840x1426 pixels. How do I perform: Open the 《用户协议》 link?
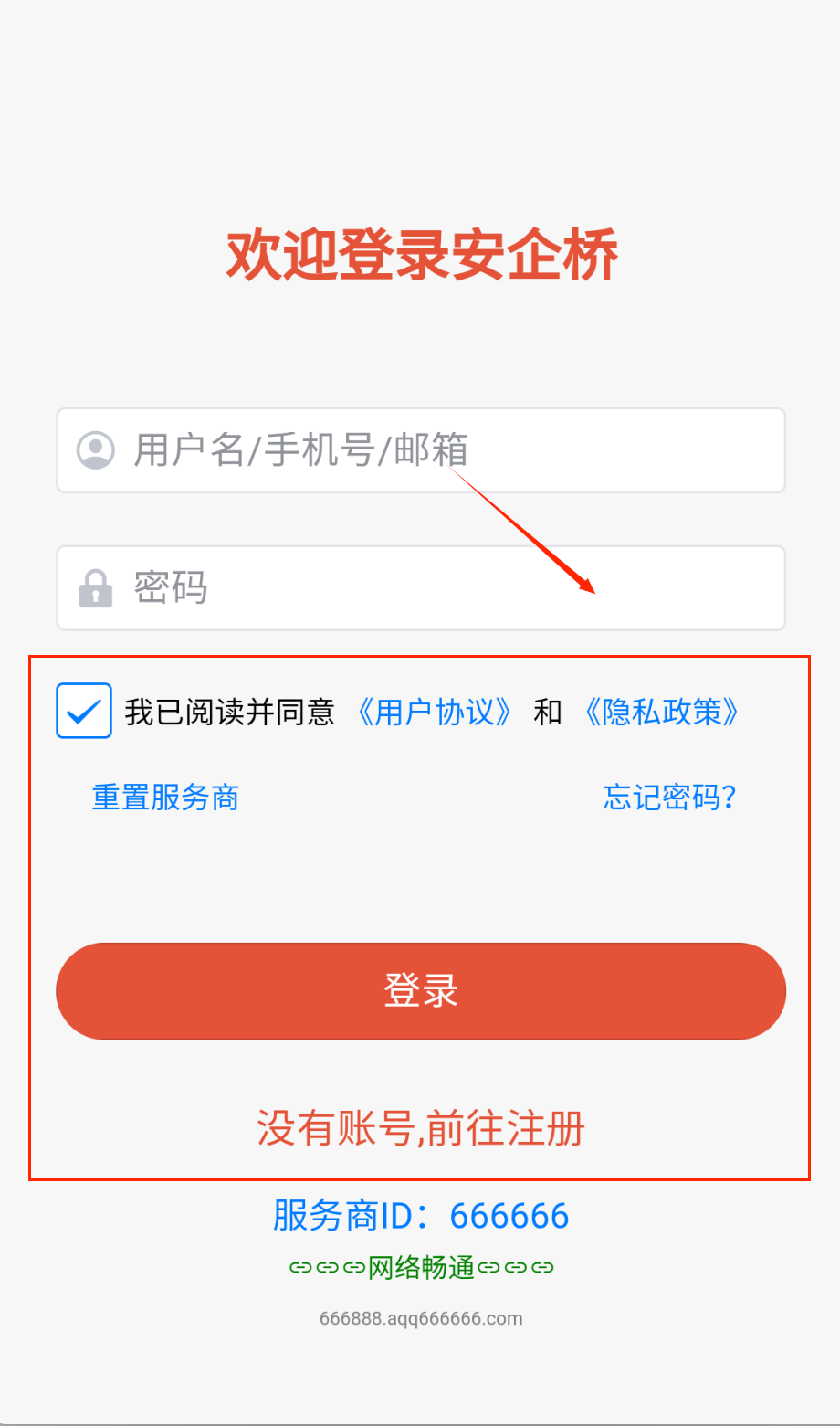[435, 712]
